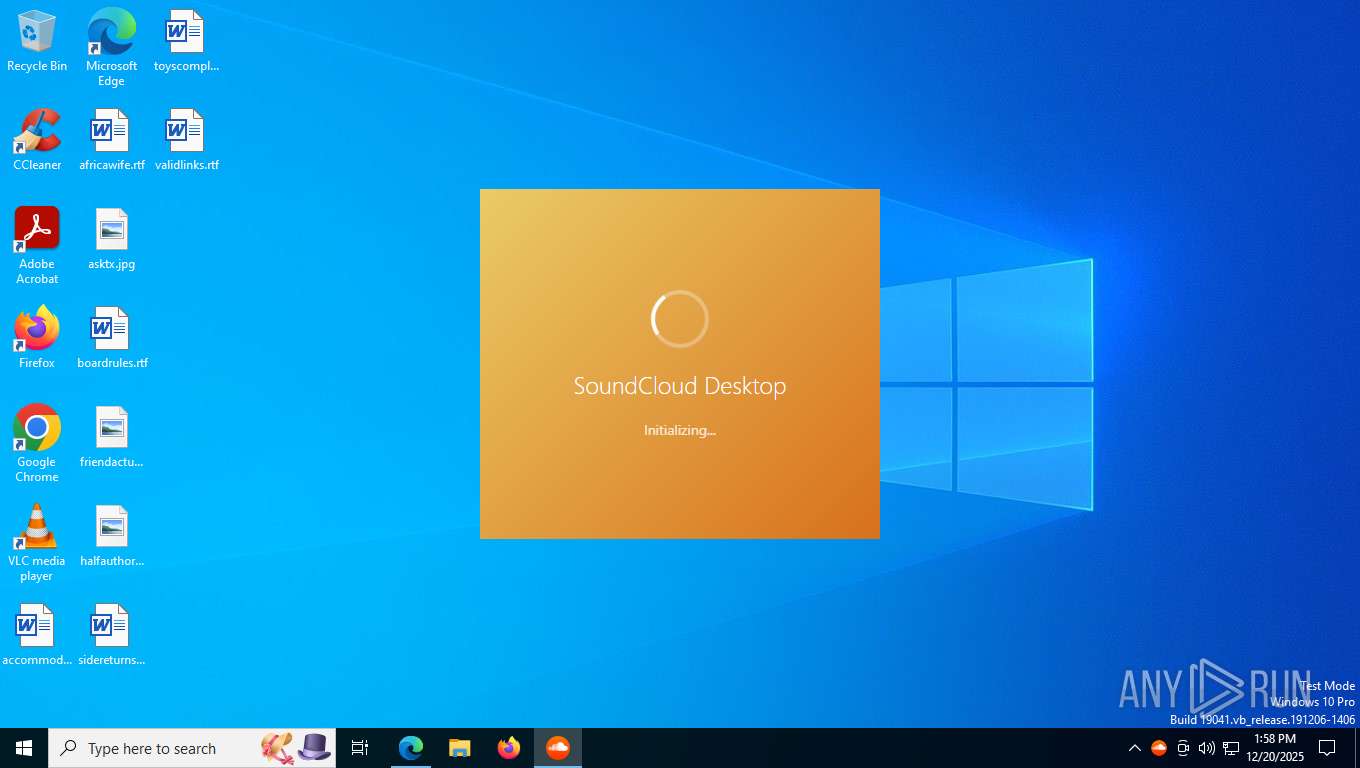This screenshot has height=768, width=1360.
Task: Launch Microsoft Edge from desktop shortcut
Action: click(x=111, y=47)
